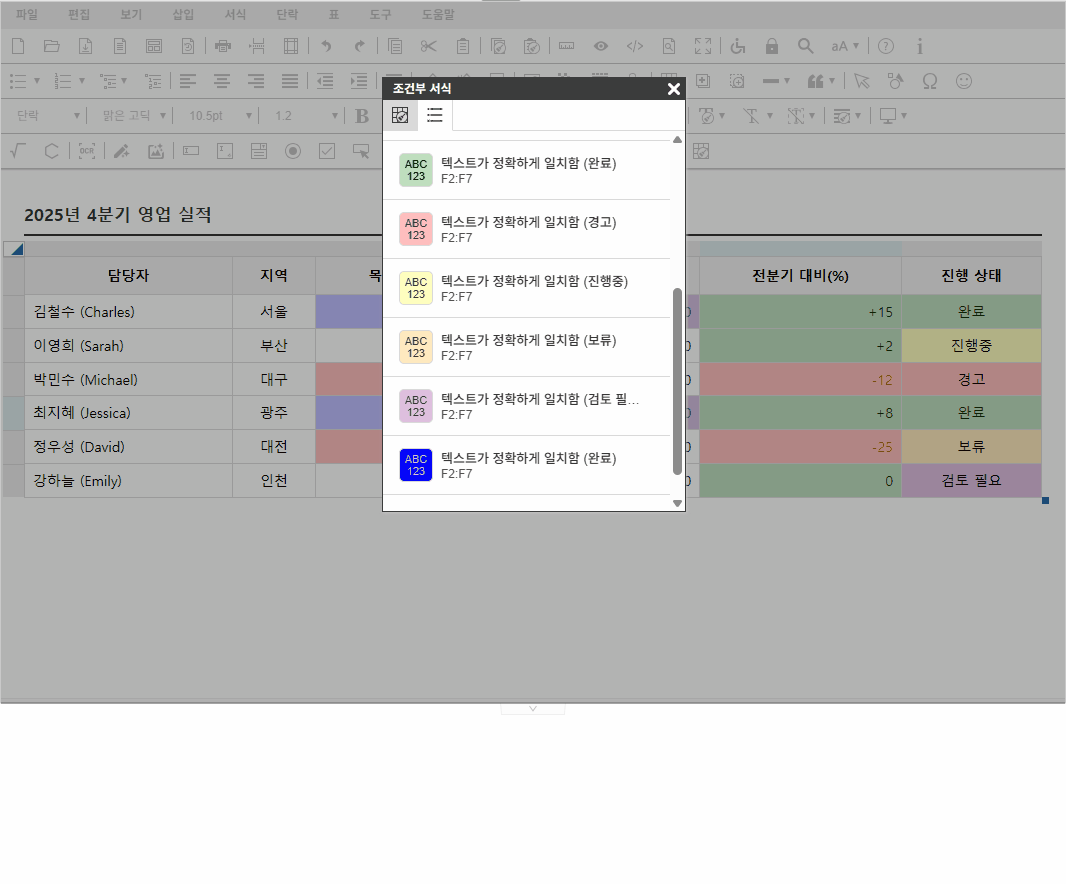Click the blue swatch of the last 완료 rule
Image resolution: width=1066 pixels, height=884 pixels.
[416, 465]
